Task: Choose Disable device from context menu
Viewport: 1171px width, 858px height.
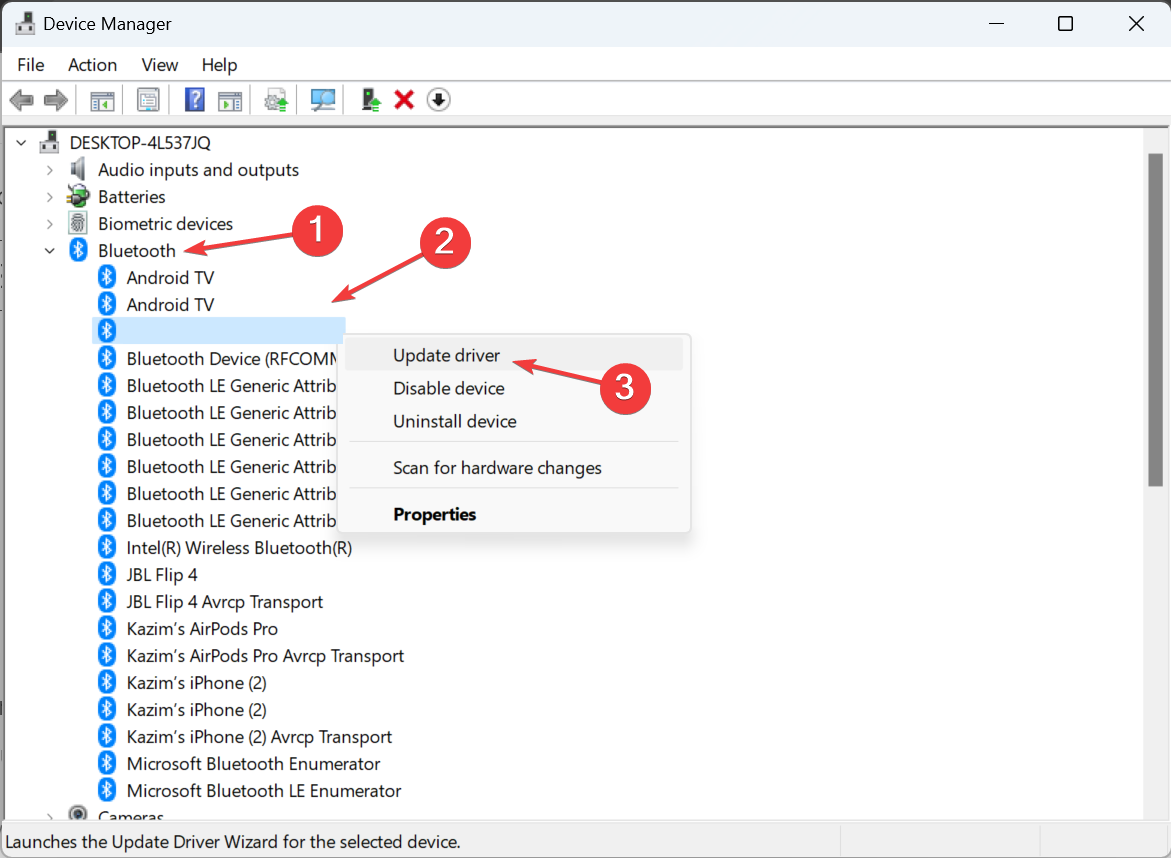Action: 514,388
